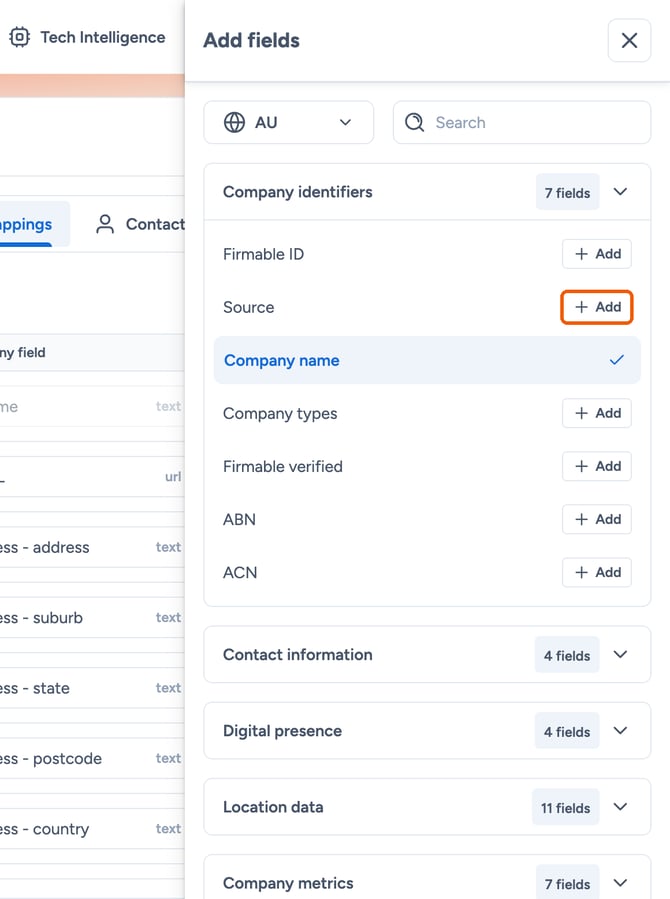Screen dimensions: 670x899
Task: Click the Firmable ID label
Action: 264,254
